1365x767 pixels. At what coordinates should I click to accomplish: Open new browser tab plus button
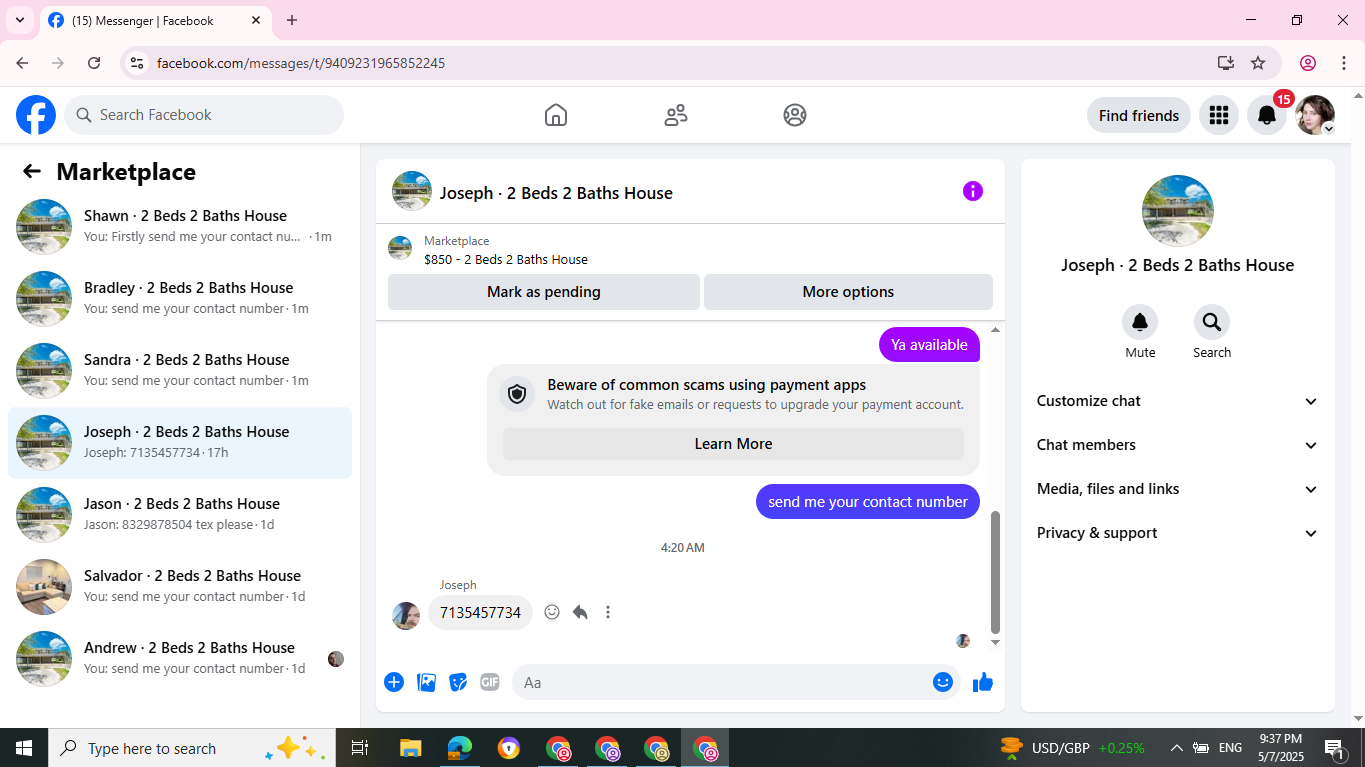click(x=292, y=20)
